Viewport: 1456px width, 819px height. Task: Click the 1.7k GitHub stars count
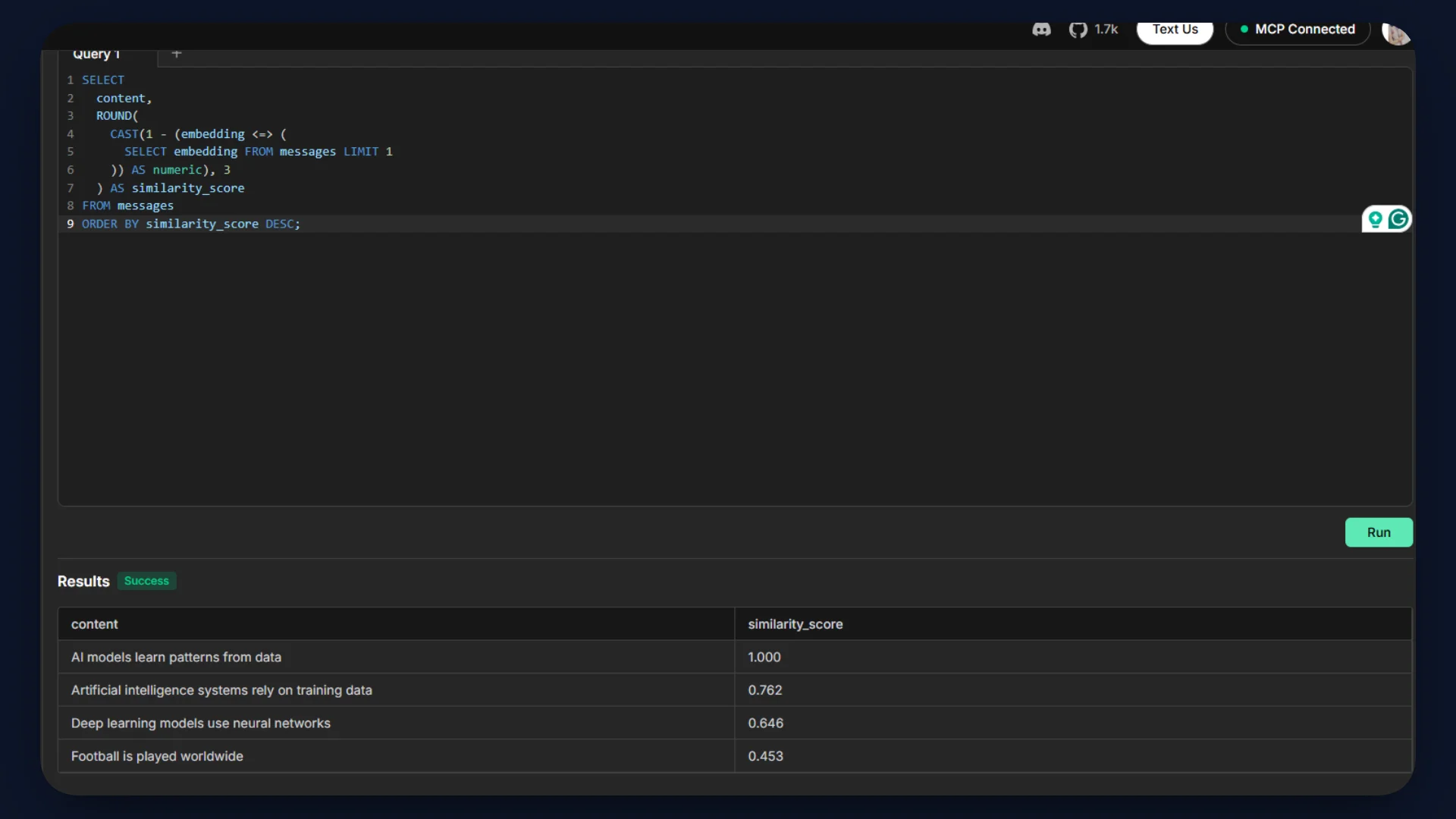[x=1106, y=30]
